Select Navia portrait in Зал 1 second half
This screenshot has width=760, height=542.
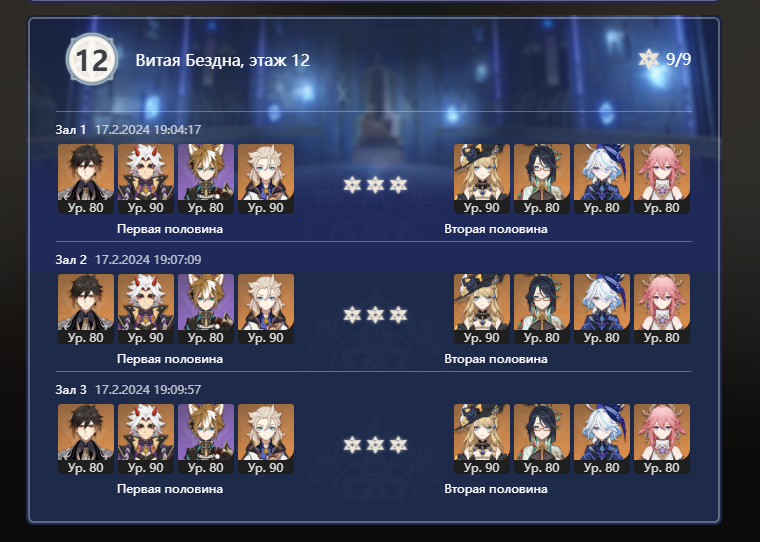[482, 178]
